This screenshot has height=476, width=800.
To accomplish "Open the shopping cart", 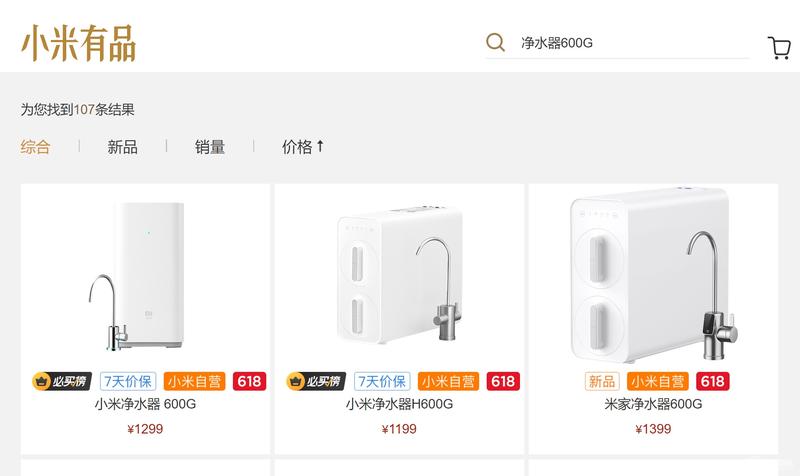I will tap(779, 48).
